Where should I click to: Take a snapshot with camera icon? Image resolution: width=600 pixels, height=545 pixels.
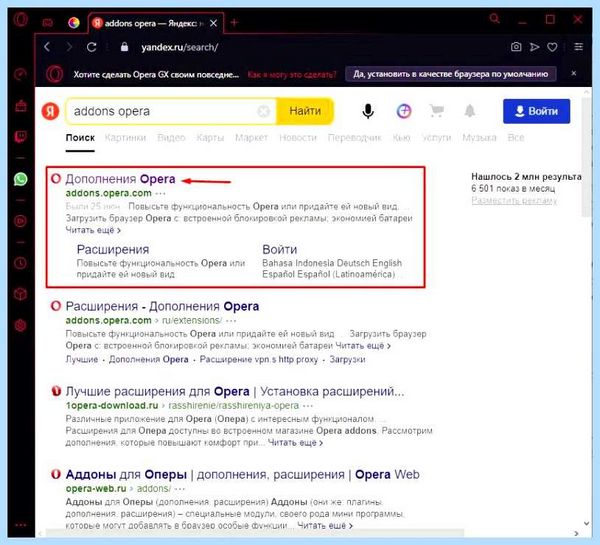coord(516,47)
